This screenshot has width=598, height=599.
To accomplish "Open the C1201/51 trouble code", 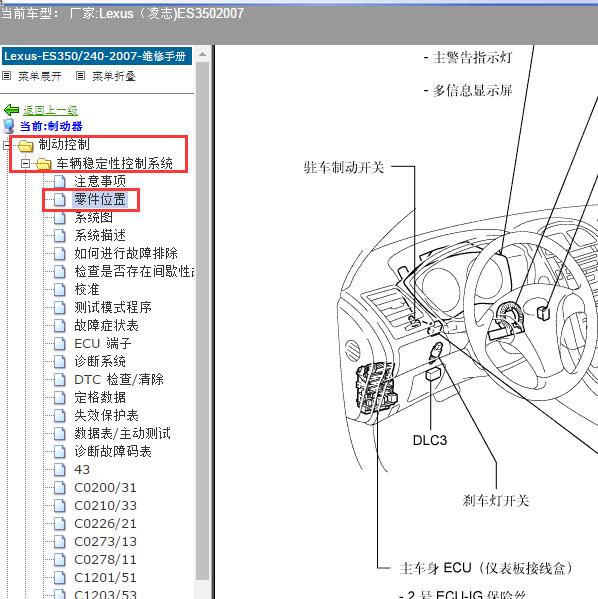I will pyautogui.click(x=105, y=577).
